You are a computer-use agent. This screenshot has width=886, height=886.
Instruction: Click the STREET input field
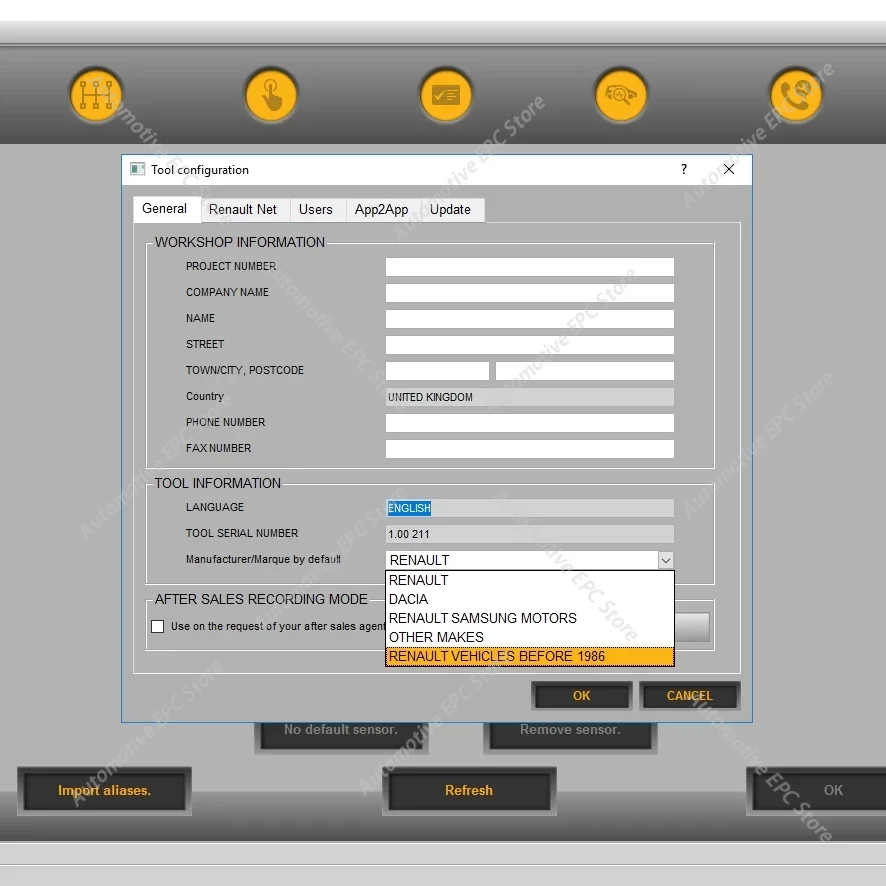click(529, 345)
